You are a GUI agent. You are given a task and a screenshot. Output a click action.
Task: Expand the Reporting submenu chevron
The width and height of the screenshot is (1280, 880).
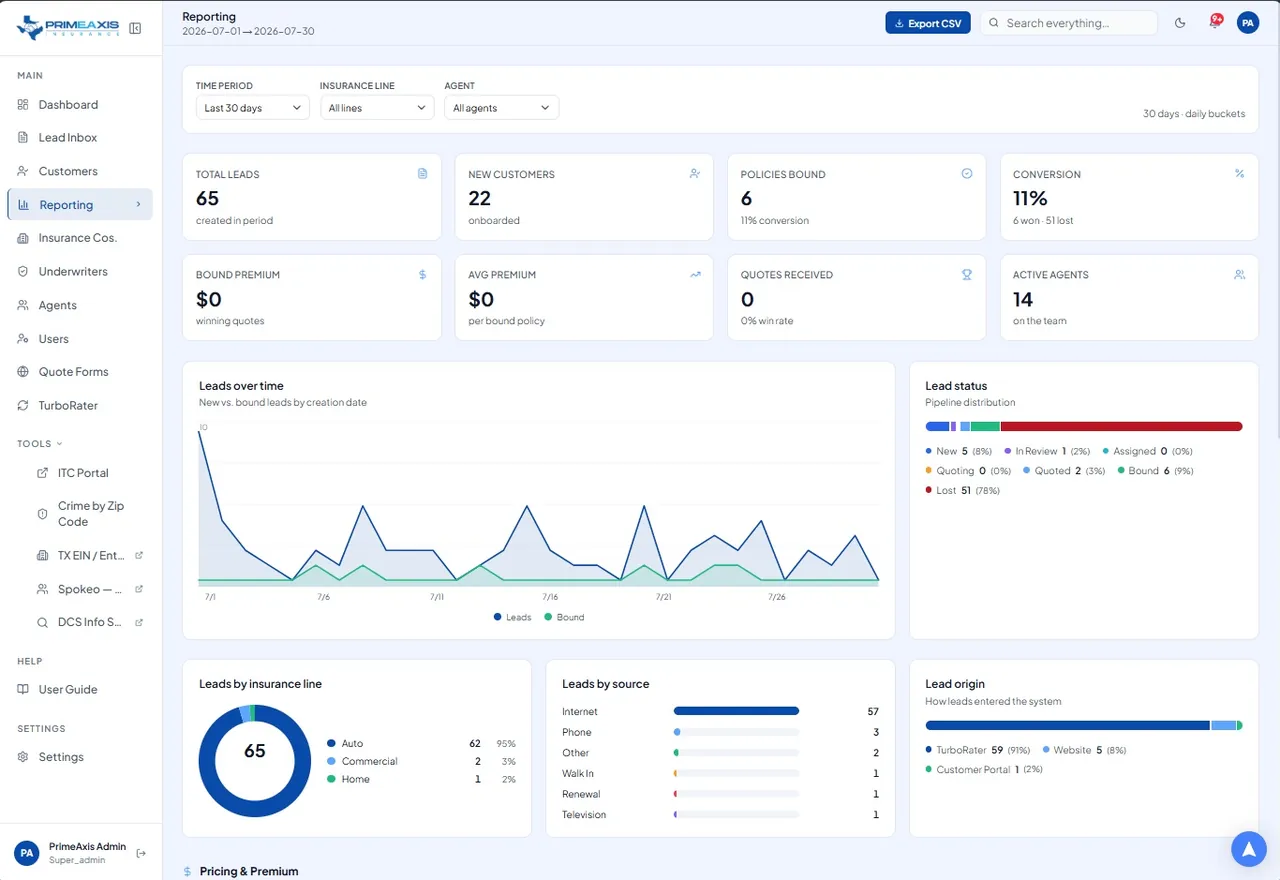pyautogui.click(x=138, y=205)
